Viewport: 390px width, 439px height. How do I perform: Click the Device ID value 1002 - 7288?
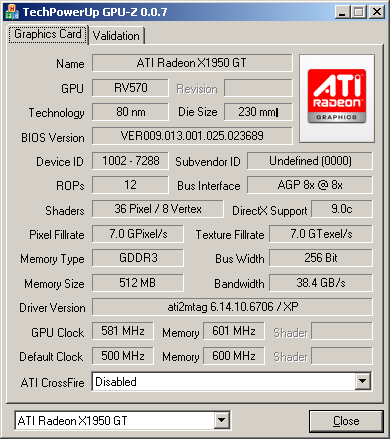coord(130,161)
